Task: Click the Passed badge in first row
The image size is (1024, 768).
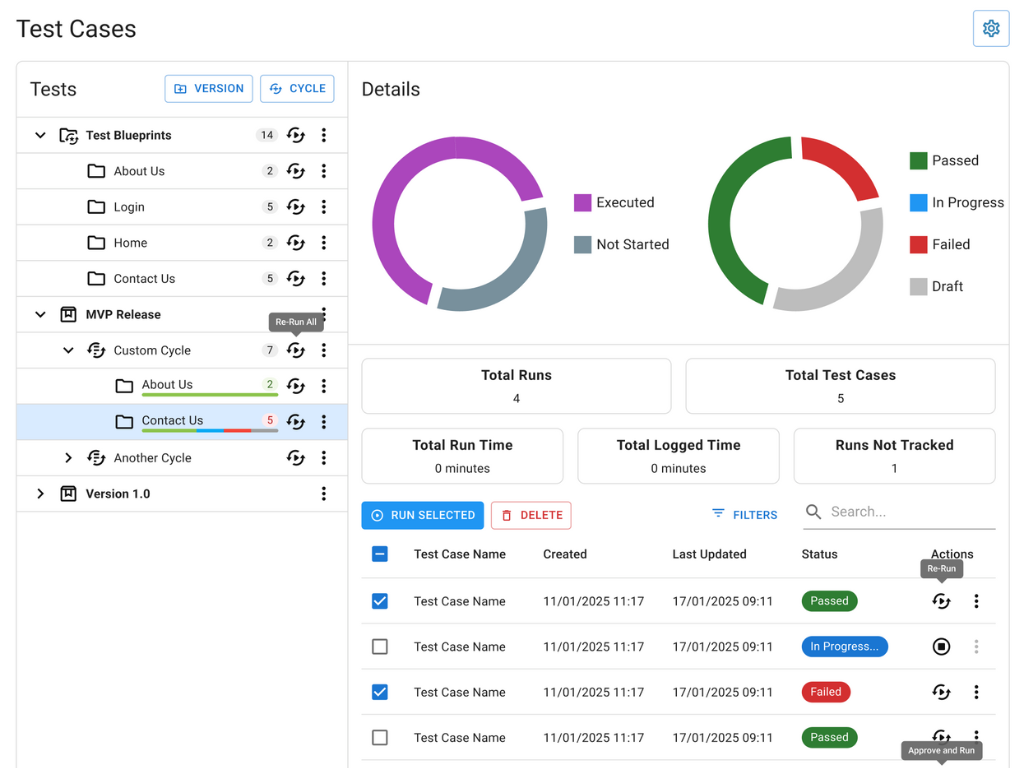Action: (x=829, y=601)
